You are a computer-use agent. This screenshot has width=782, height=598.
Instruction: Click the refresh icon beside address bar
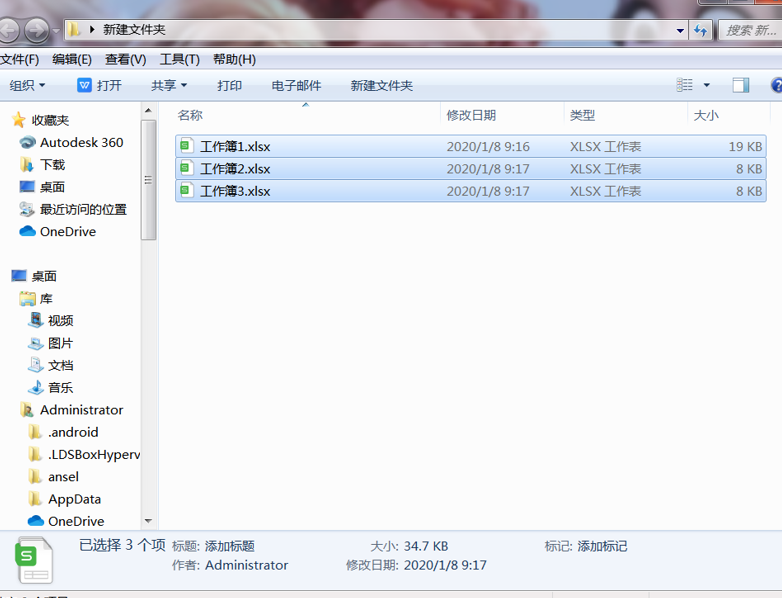pyautogui.click(x=701, y=31)
